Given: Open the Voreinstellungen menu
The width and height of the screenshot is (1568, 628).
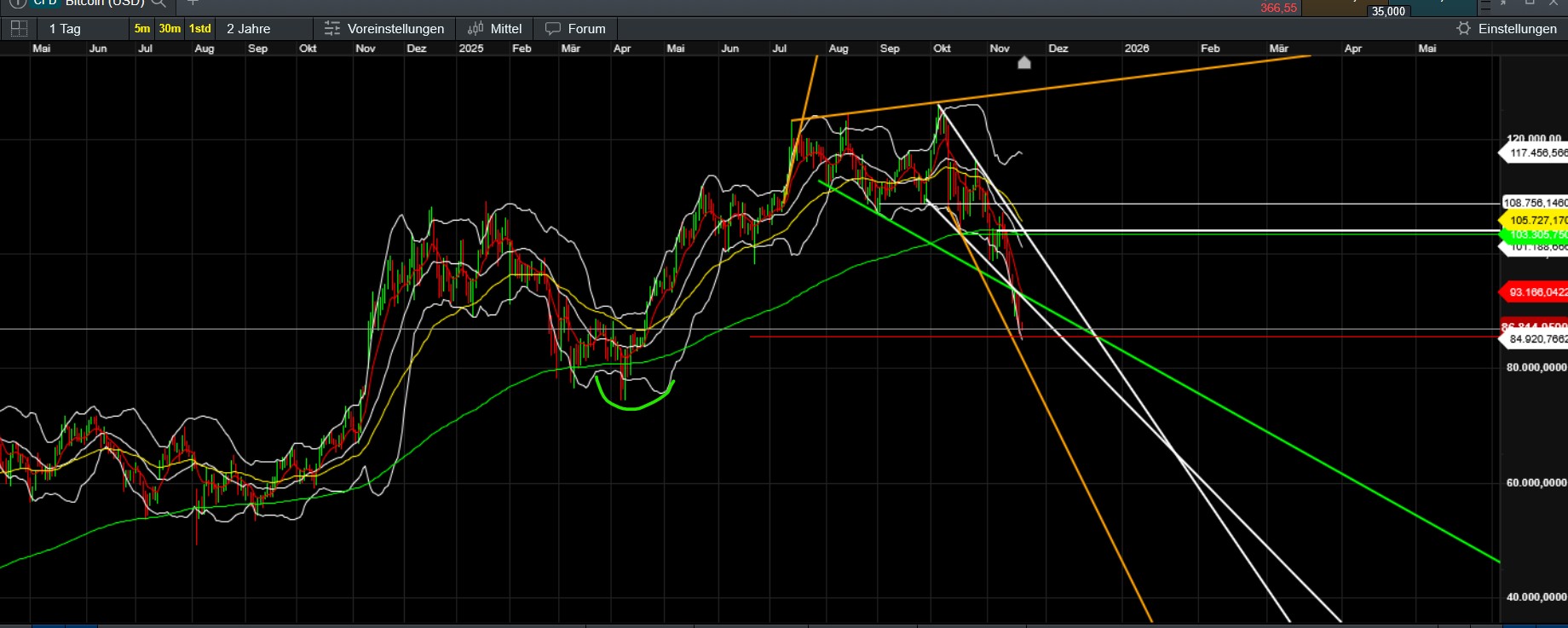Looking at the screenshot, I should (x=395, y=28).
